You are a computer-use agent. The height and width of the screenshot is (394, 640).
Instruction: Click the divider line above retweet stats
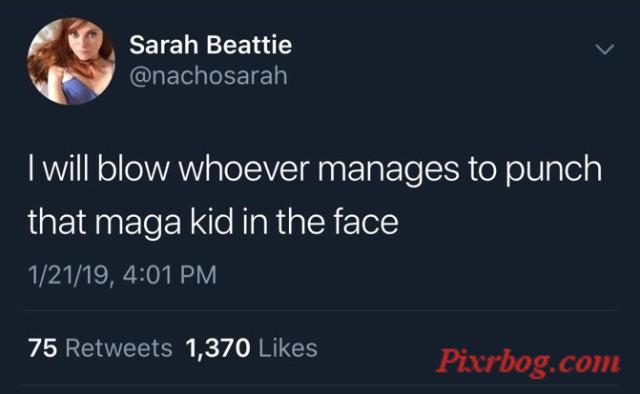coord(320,310)
